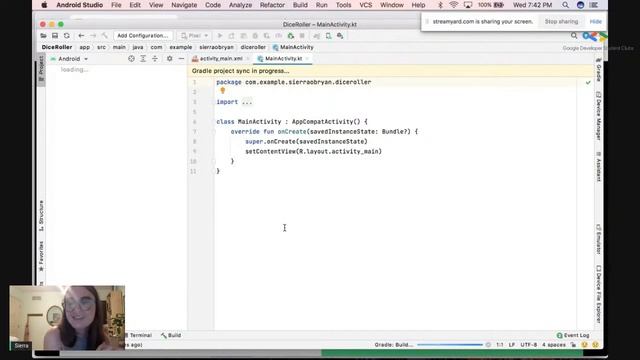The width and height of the screenshot is (640, 360).
Task: Collapse the onCreate function fold marker
Action: tap(213, 132)
